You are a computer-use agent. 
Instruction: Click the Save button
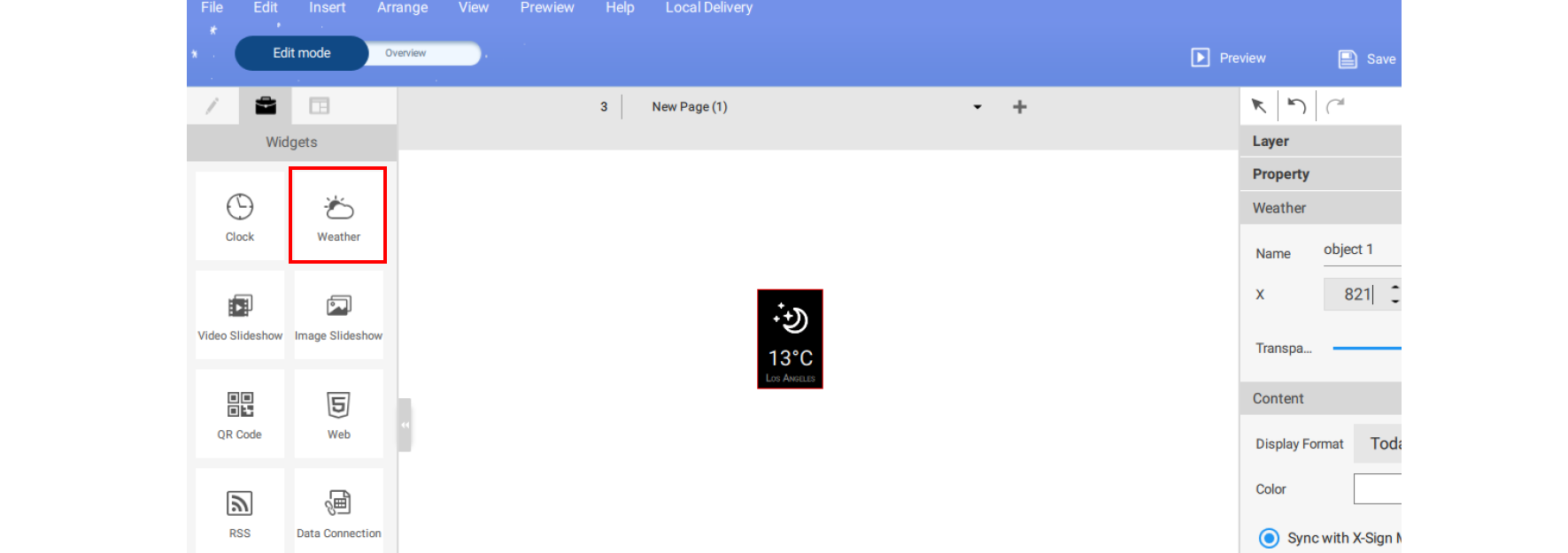[x=1367, y=59]
